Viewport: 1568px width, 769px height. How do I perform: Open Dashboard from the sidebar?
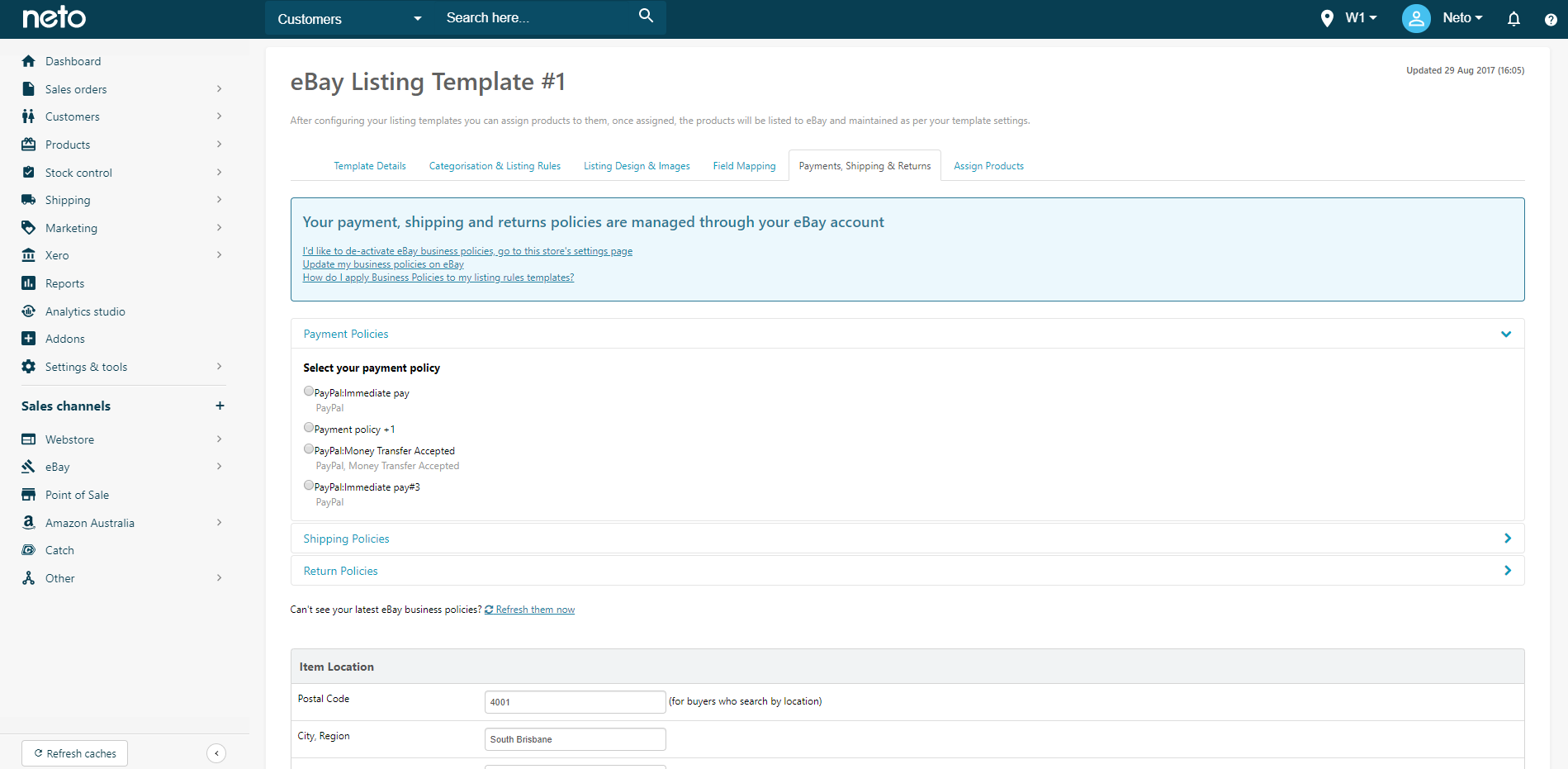[x=73, y=61]
